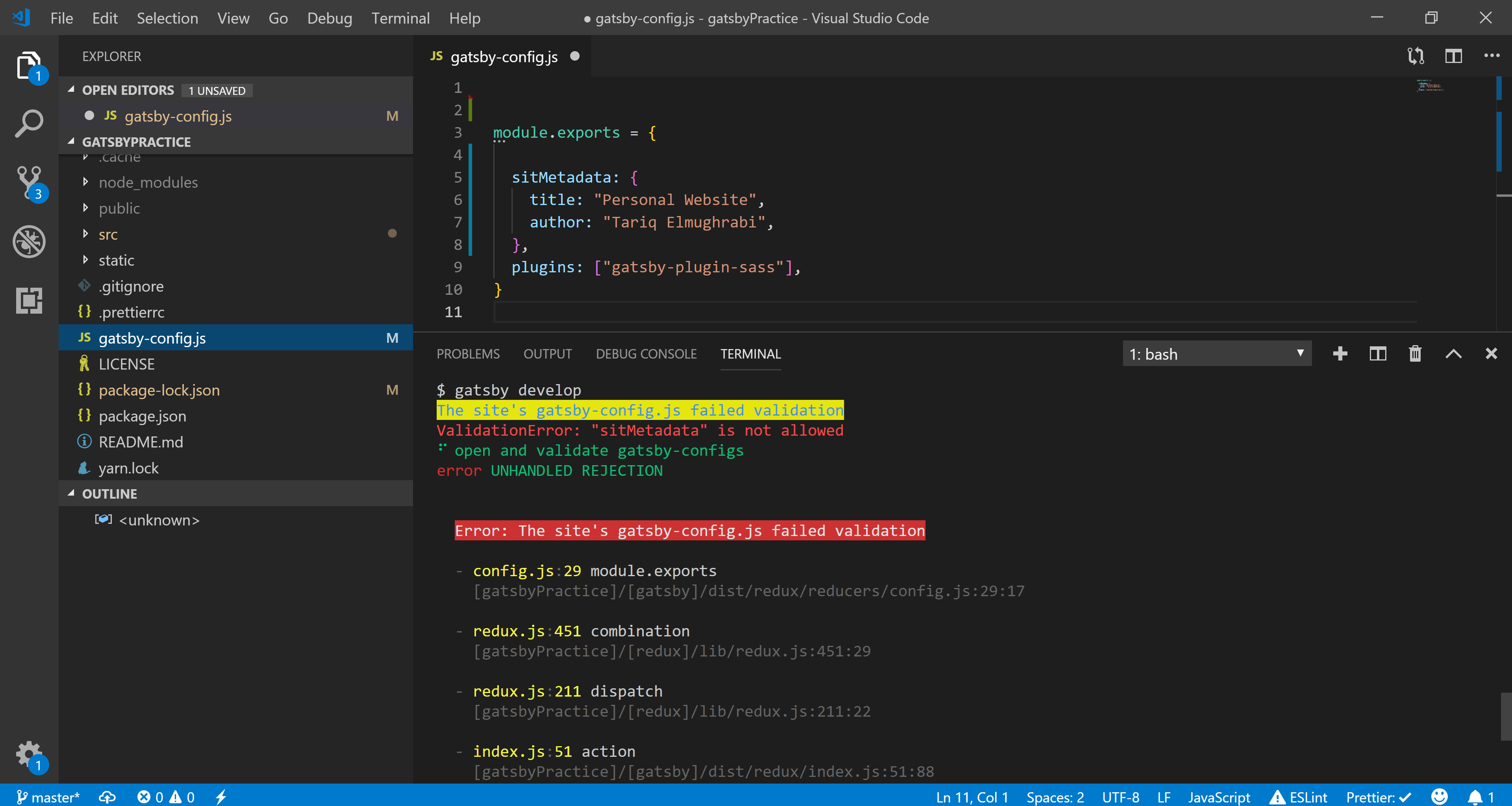Click the master branch indicator
This screenshot has width=1512, height=806.
48,797
